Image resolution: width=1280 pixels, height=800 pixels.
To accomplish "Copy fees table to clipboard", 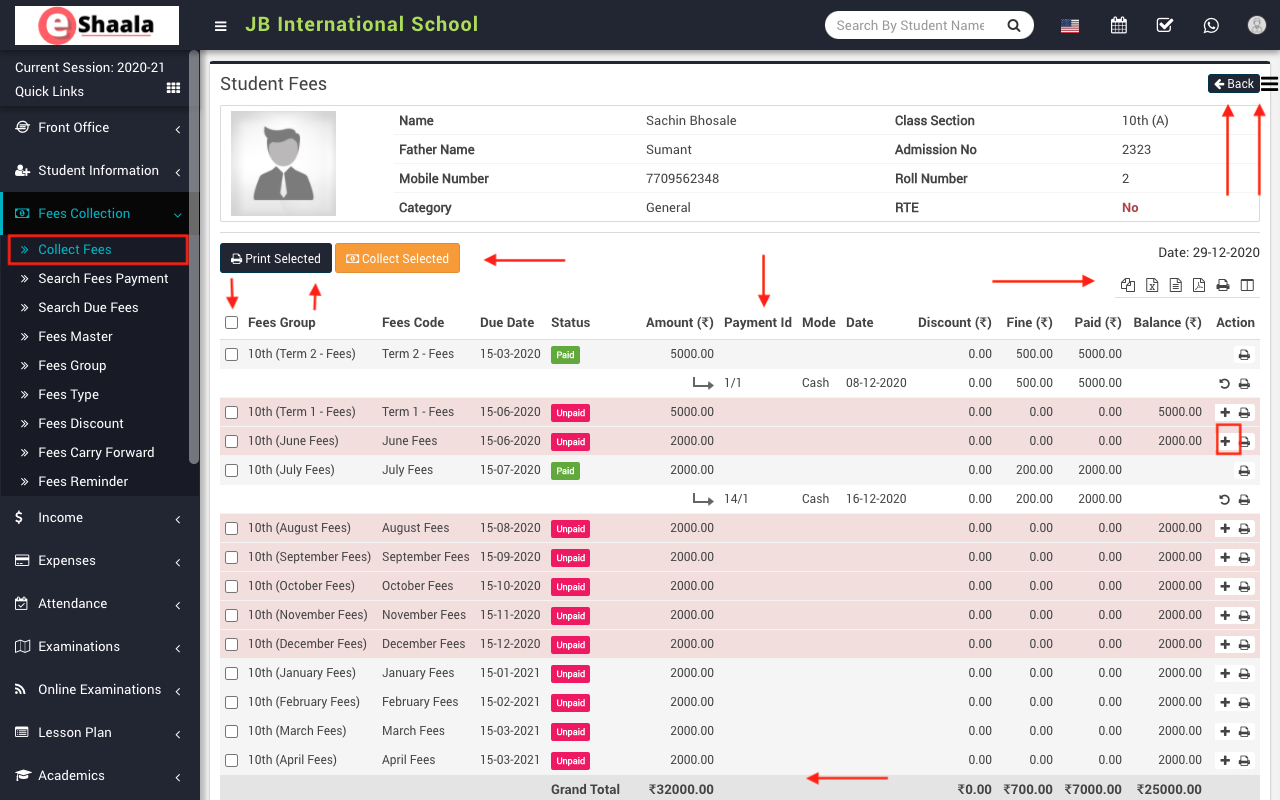I will click(x=1128, y=285).
